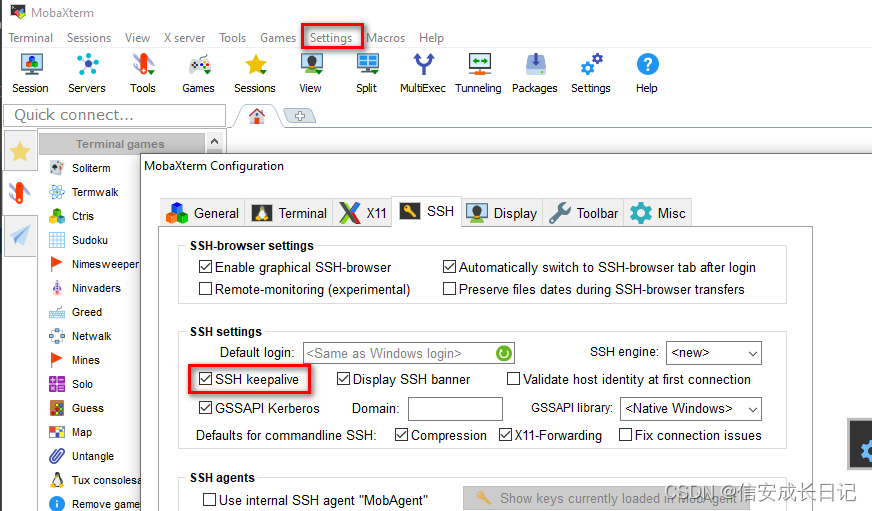Open the Terminal menu

[31, 38]
